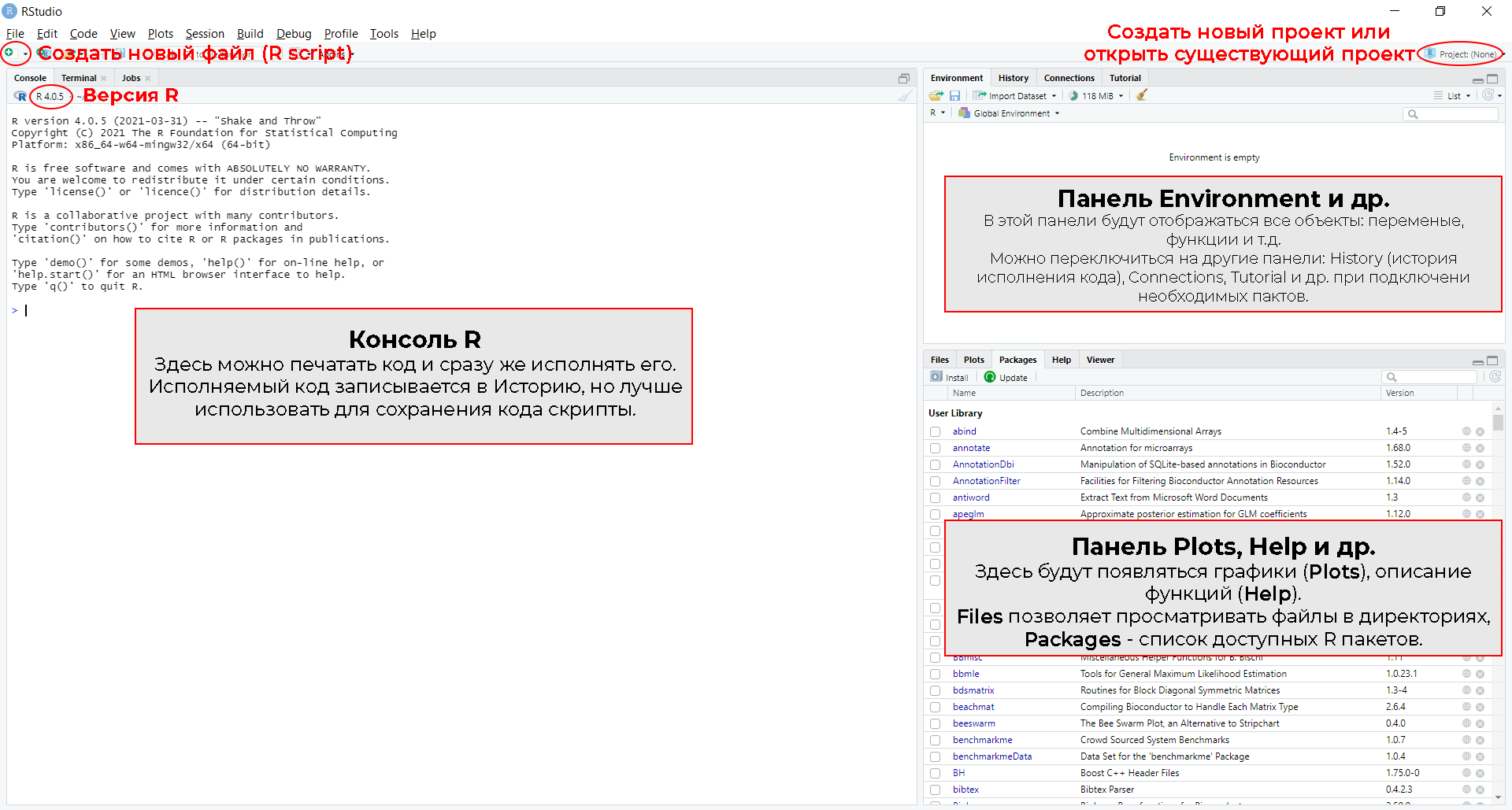Tick the abind package checkbox
The height and width of the screenshot is (810, 1512).
(936, 431)
